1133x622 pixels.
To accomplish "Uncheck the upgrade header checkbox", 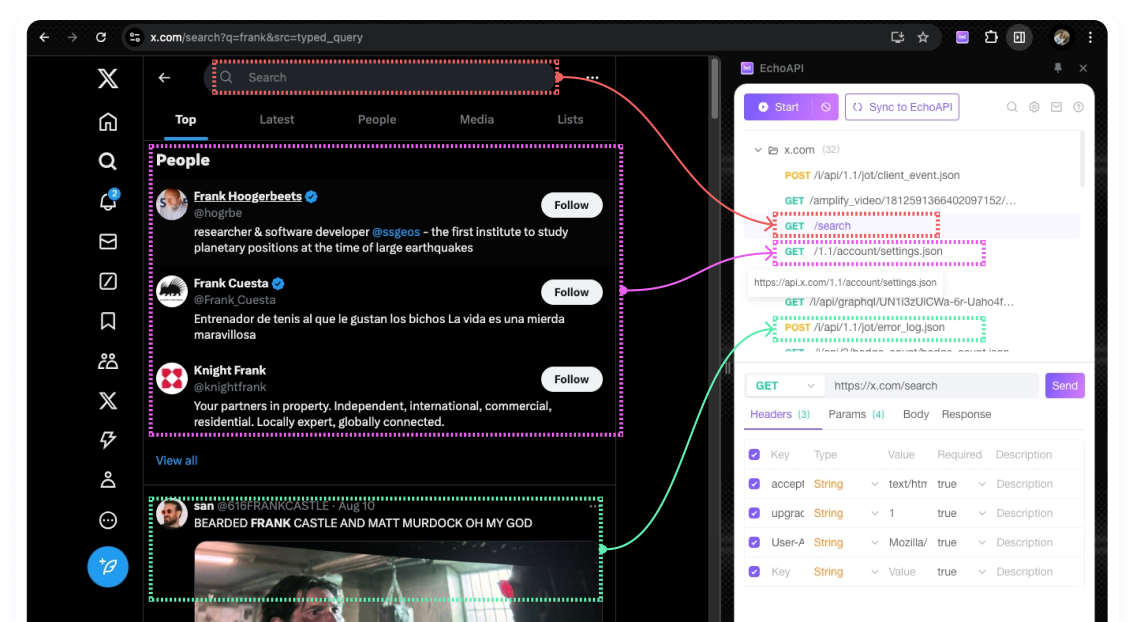I will [754, 513].
